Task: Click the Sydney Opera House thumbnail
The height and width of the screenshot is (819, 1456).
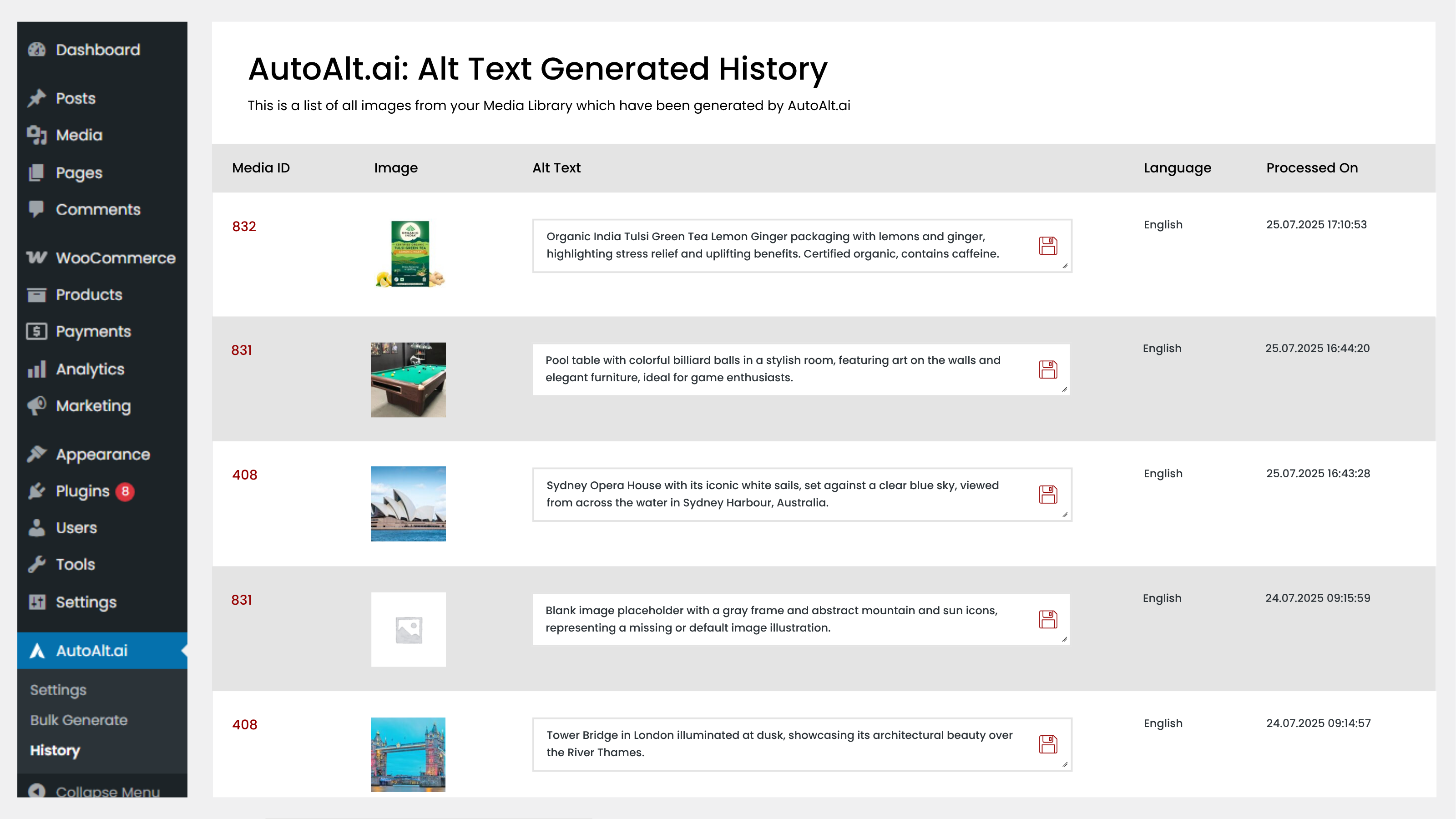Action: tap(408, 504)
